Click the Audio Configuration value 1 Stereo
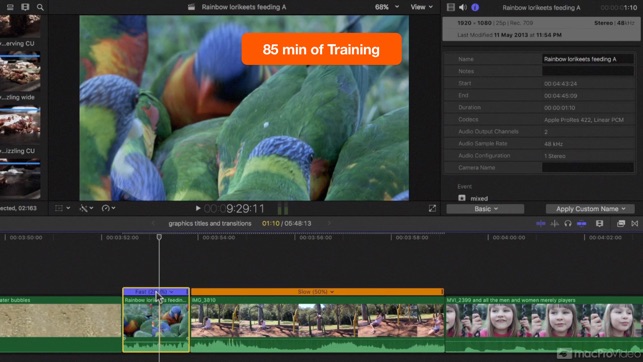This screenshot has height=362, width=643. 555,156
